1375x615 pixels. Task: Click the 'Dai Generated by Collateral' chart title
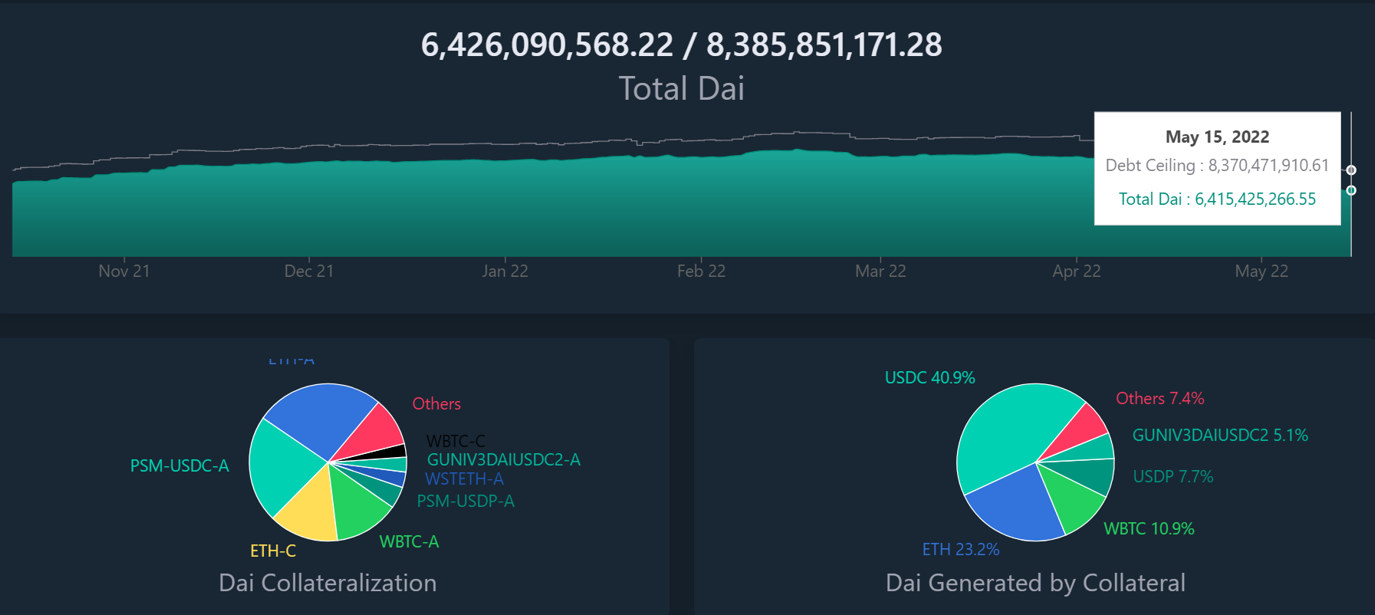(x=1035, y=583)
